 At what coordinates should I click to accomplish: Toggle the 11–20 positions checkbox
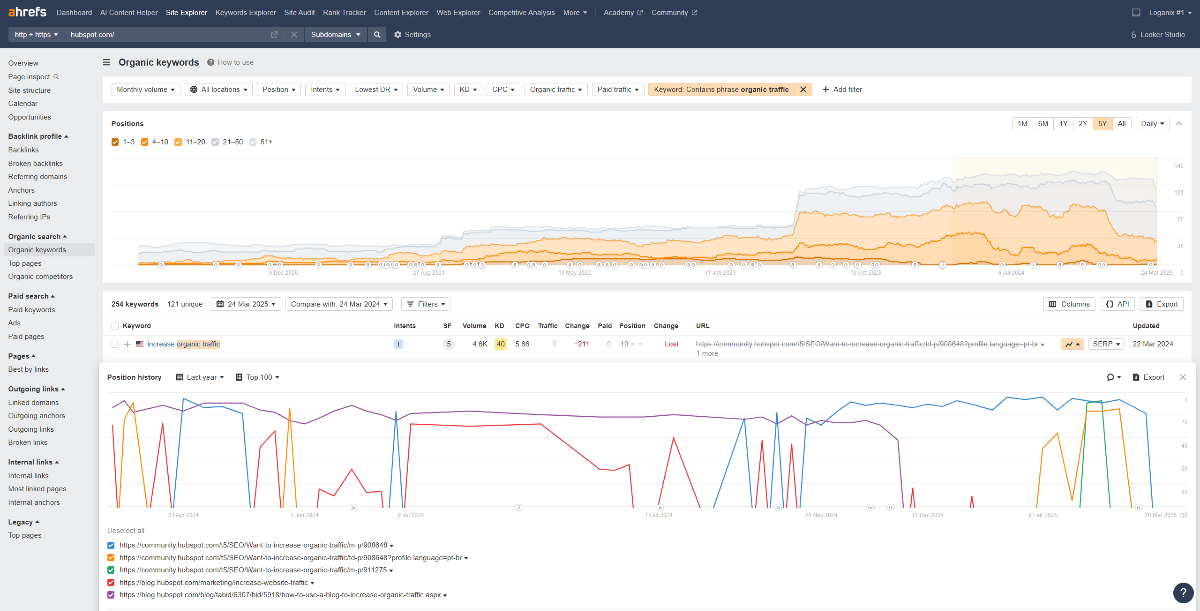(x=178, y=142)
